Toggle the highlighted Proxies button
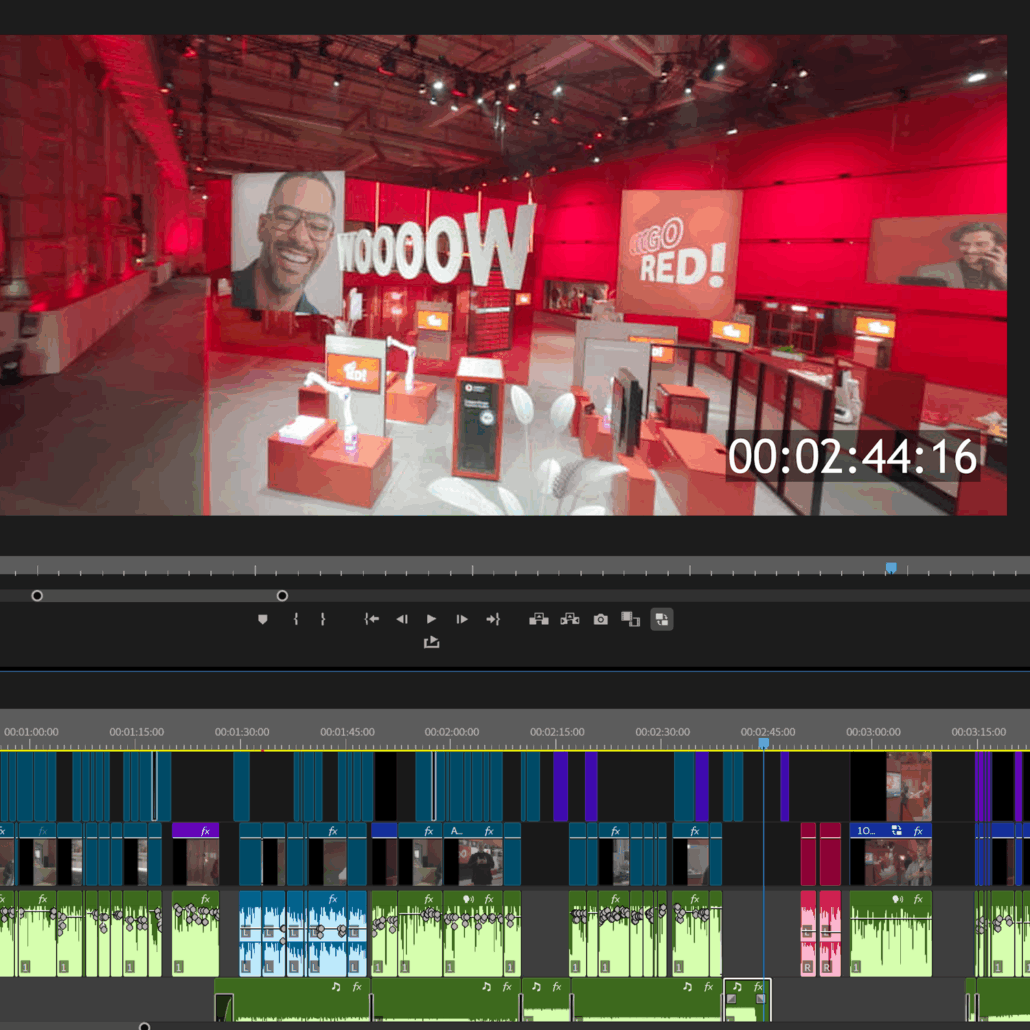This screenshot has width=1030, height=1030. point(661,619)
